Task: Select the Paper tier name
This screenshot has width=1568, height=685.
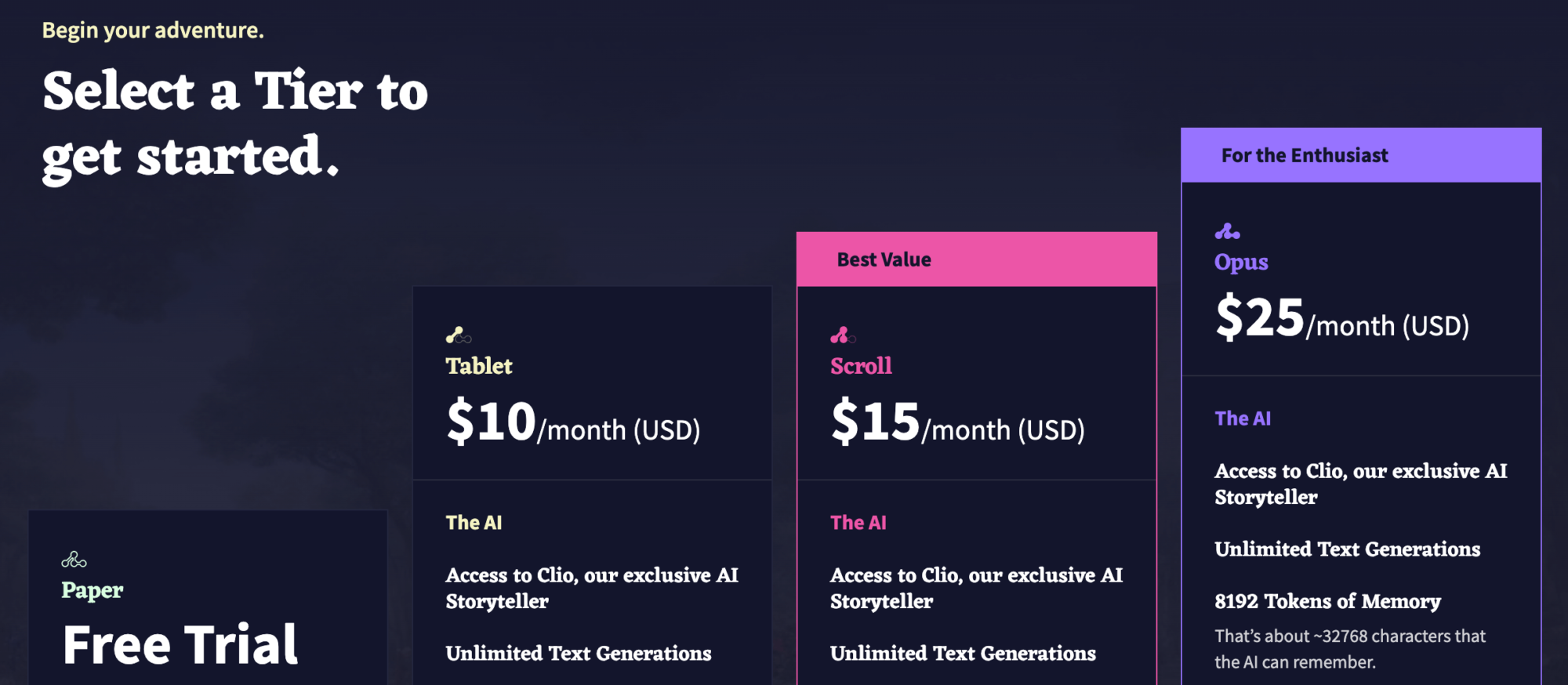Action: pyautogui.click(x=93, y=590)
